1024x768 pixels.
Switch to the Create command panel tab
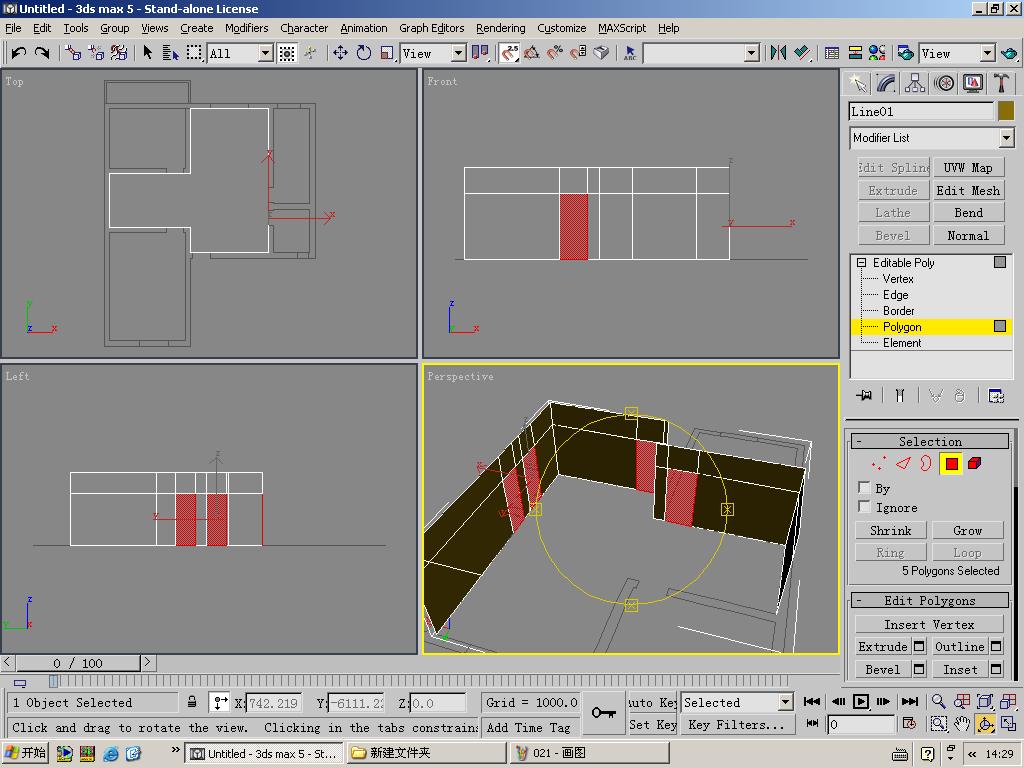[857, 83]
